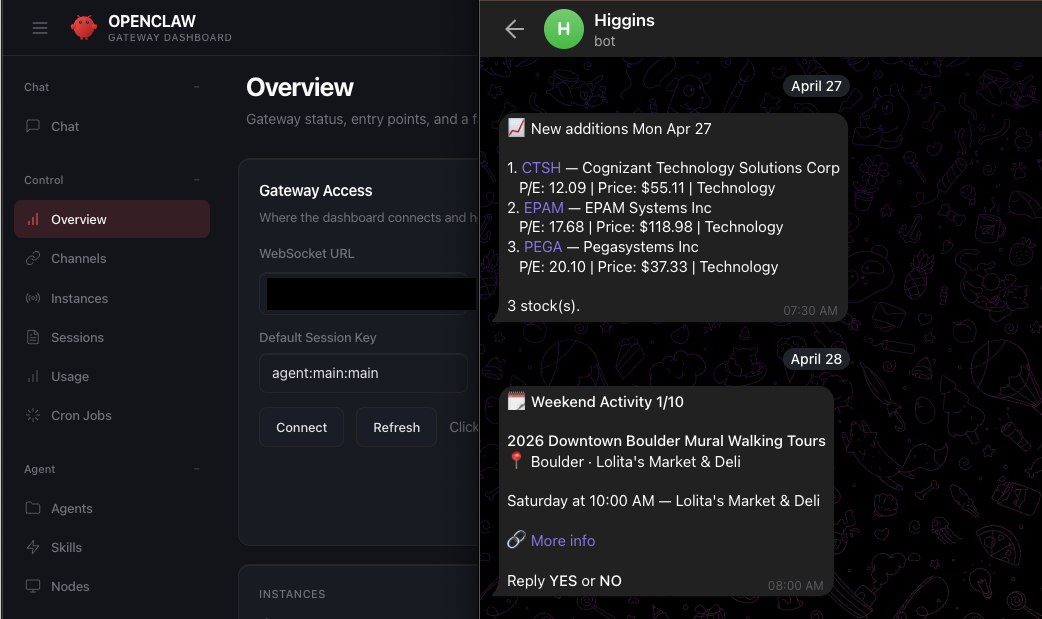This screenshot has height=619, width=1042.
Task: Click the Nodes monitor icon
Action: [33, 586]
